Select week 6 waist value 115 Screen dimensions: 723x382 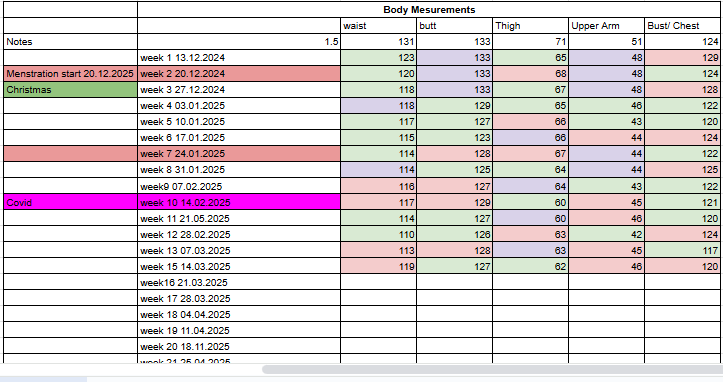pyautogui.click(x=379, y=137)
